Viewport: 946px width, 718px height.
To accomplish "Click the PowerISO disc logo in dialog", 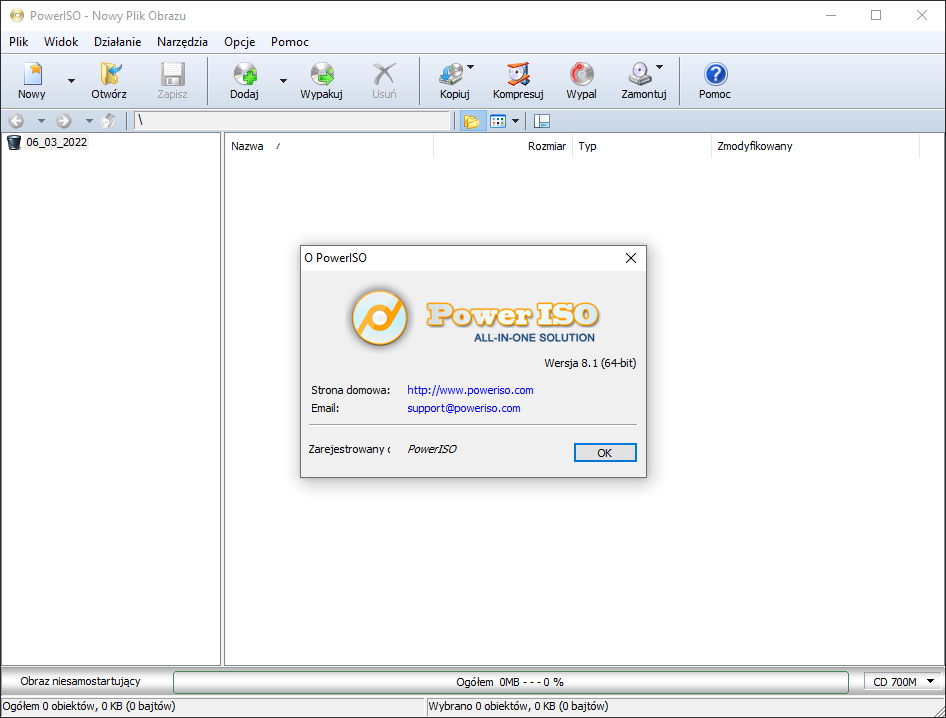I will click(379, 317).
